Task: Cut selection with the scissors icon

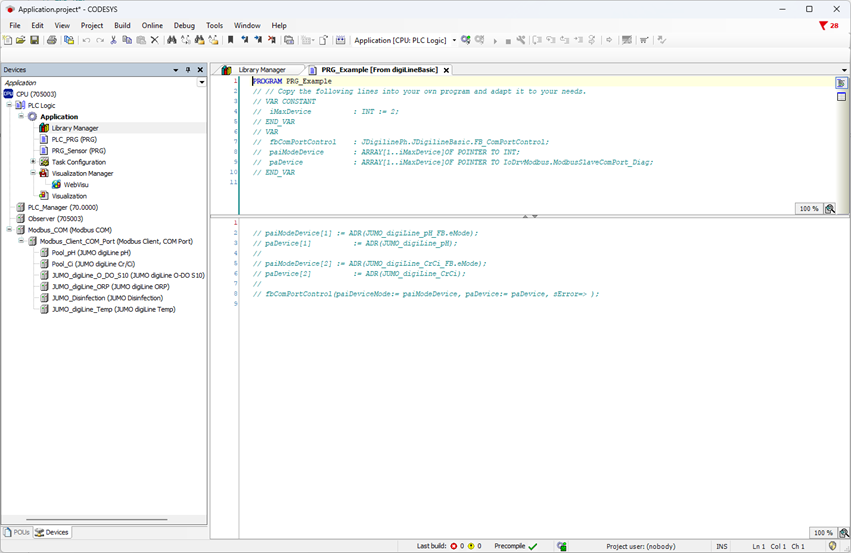Action: pyautogui.click(x=113, y=40)
